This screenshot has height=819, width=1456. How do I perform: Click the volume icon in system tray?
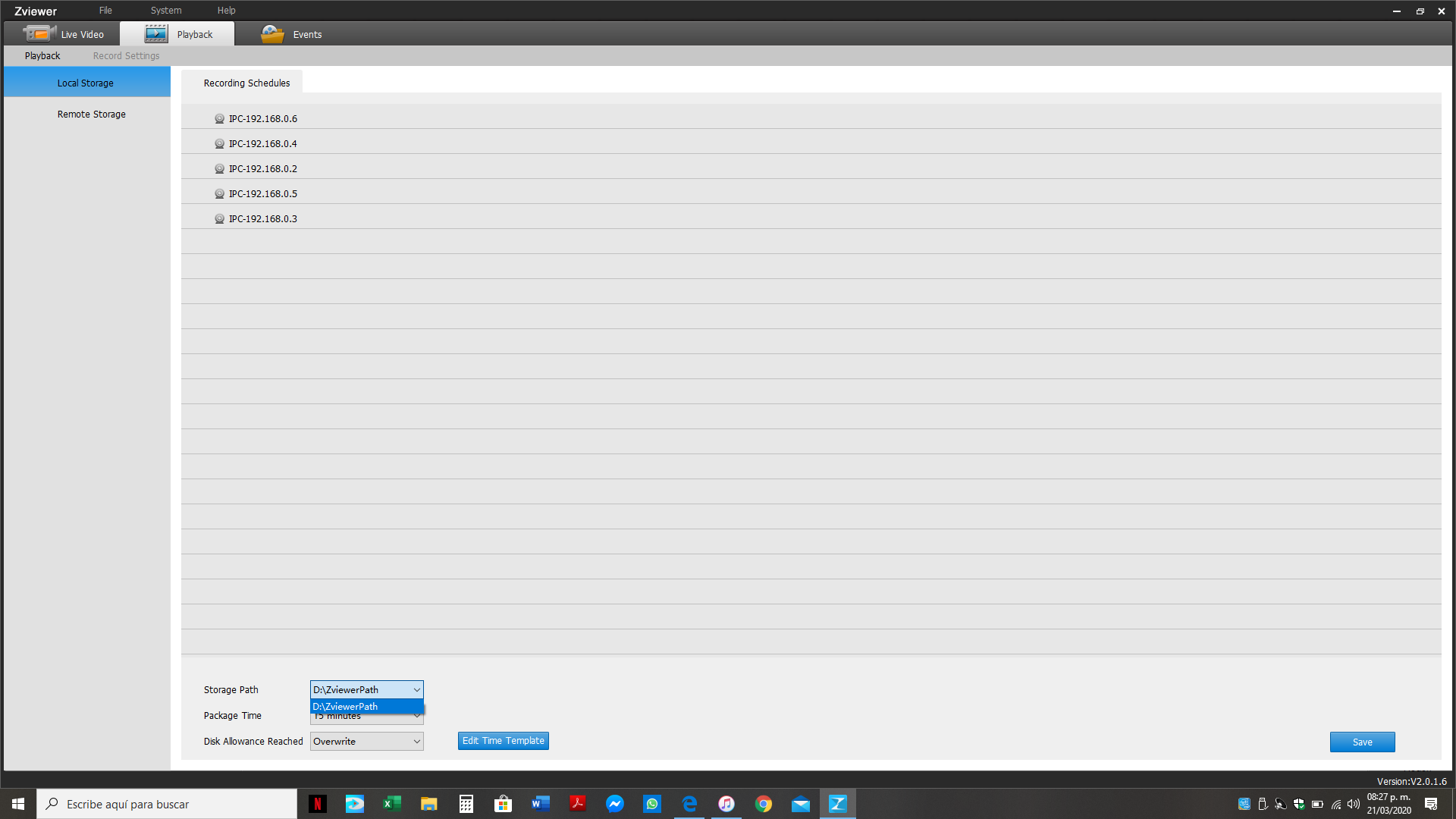click(x=1354, y=804)
